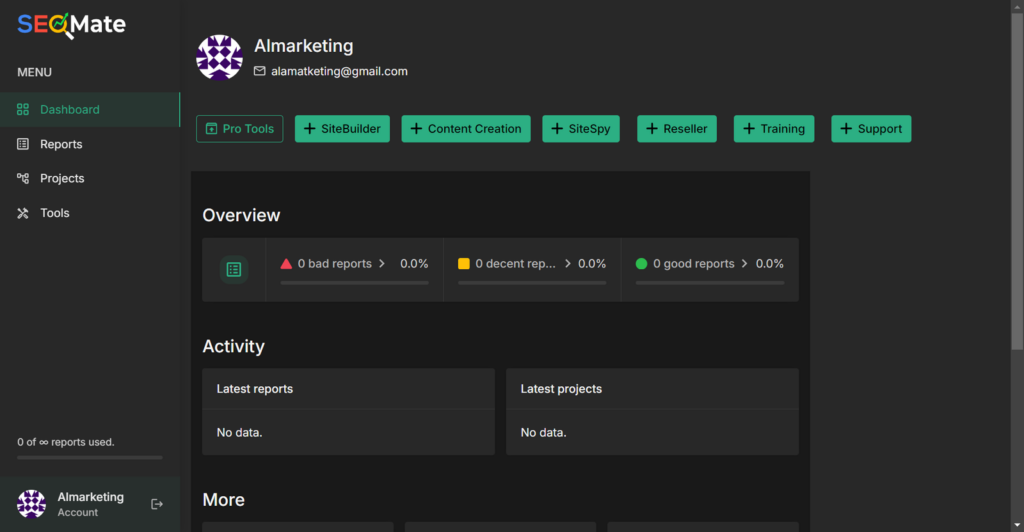
Task: Open the Support button
Action: (871, 129)
